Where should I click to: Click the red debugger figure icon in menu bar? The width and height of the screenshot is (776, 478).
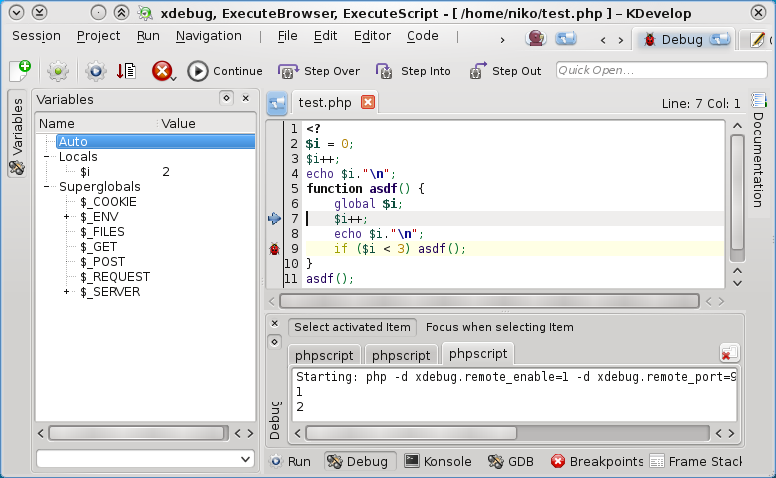[535, 39]
